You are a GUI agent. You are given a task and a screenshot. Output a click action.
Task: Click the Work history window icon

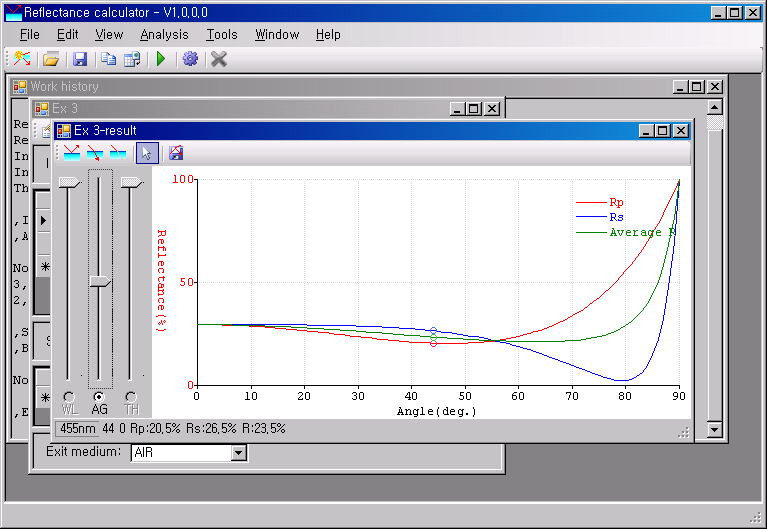20,87
